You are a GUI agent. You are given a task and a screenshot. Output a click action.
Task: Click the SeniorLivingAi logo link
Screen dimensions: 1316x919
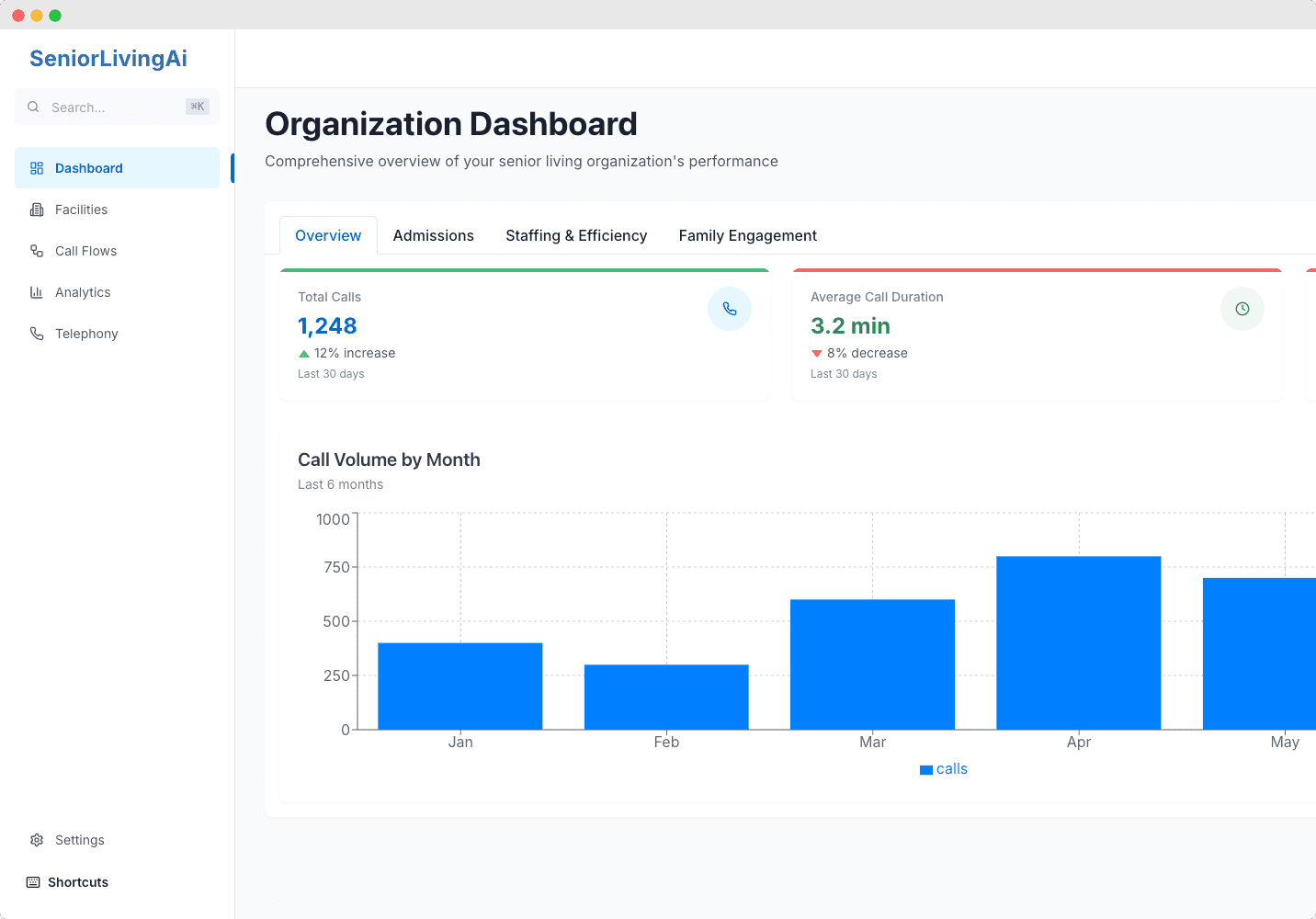[x=108, y=59]
